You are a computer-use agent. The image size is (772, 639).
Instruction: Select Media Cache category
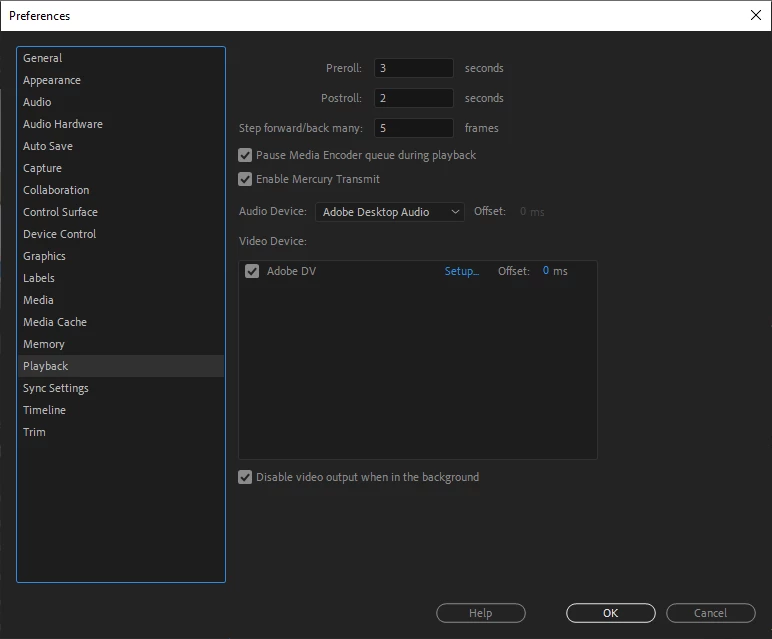click(121, 322)
